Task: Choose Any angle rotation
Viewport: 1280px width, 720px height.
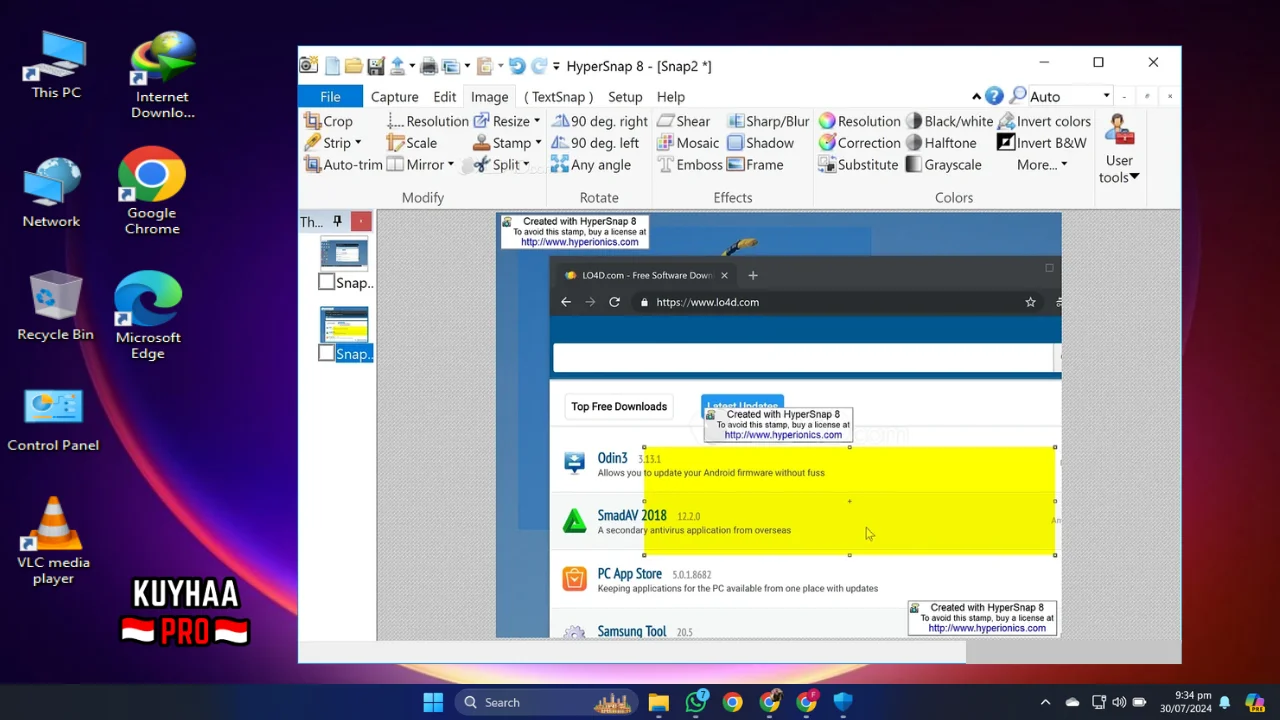Action: pyautogui.click(x=591, y=165)
